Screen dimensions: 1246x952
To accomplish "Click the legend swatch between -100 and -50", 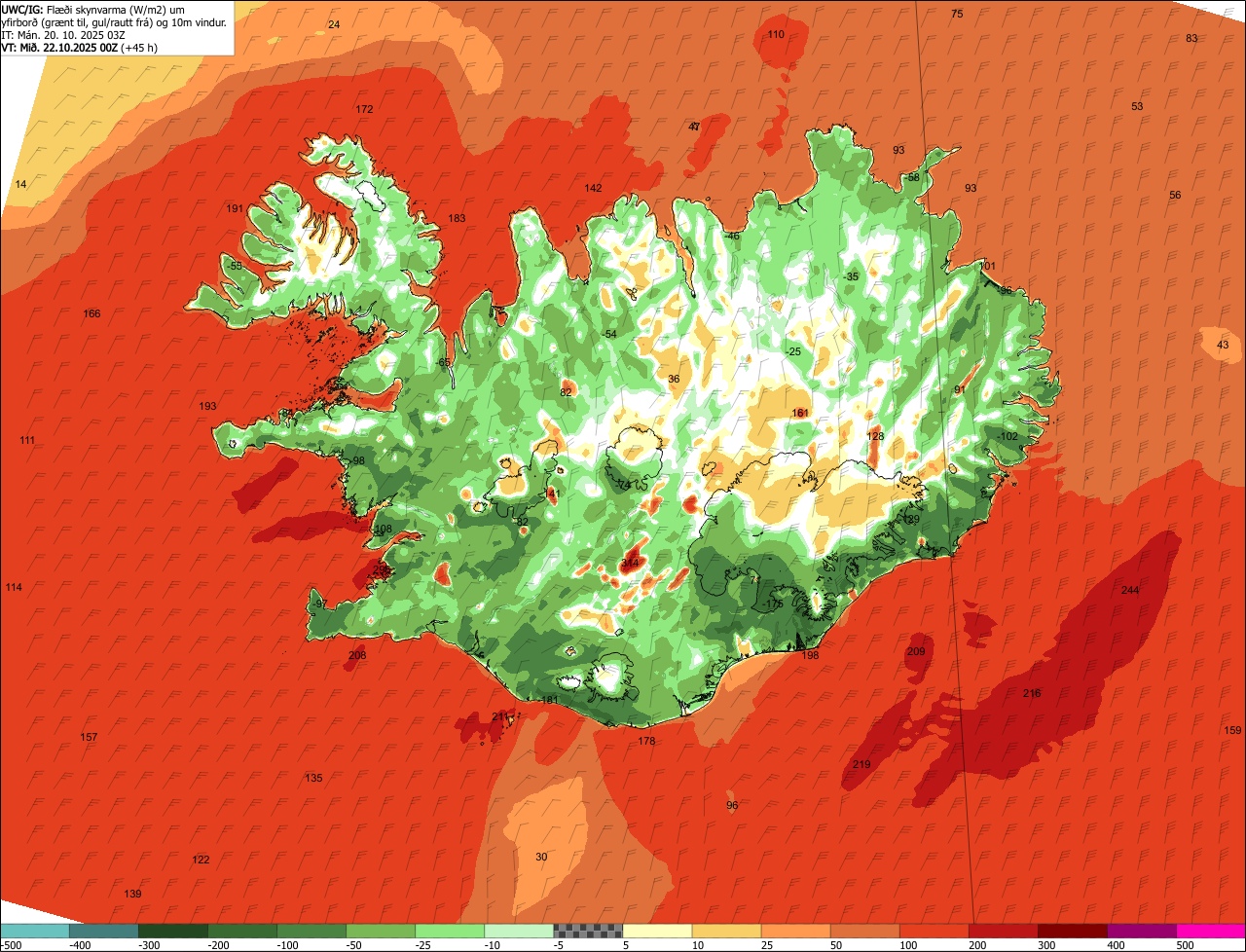I will [311, 931].
